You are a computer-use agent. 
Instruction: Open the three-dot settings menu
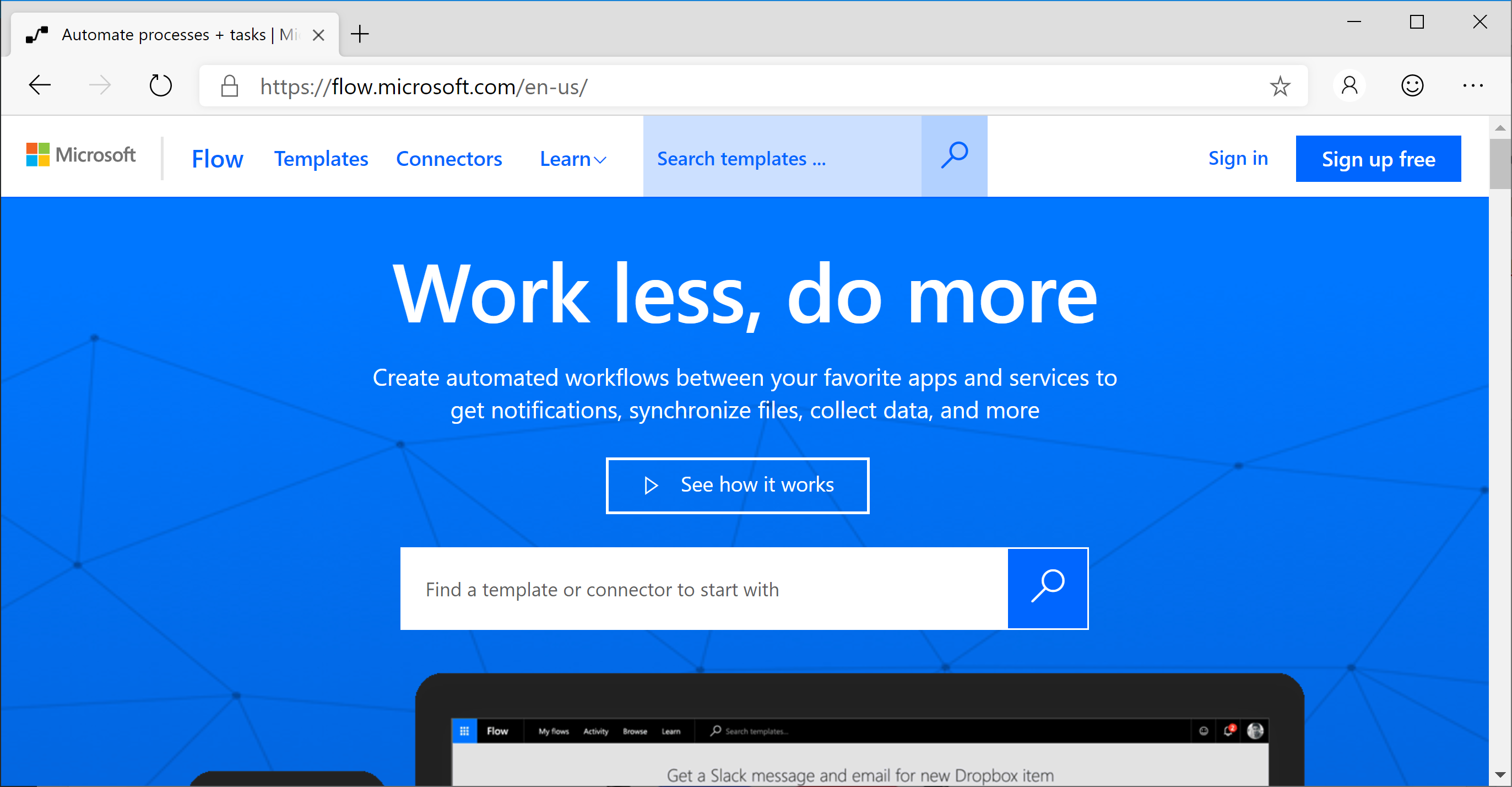1473,86
